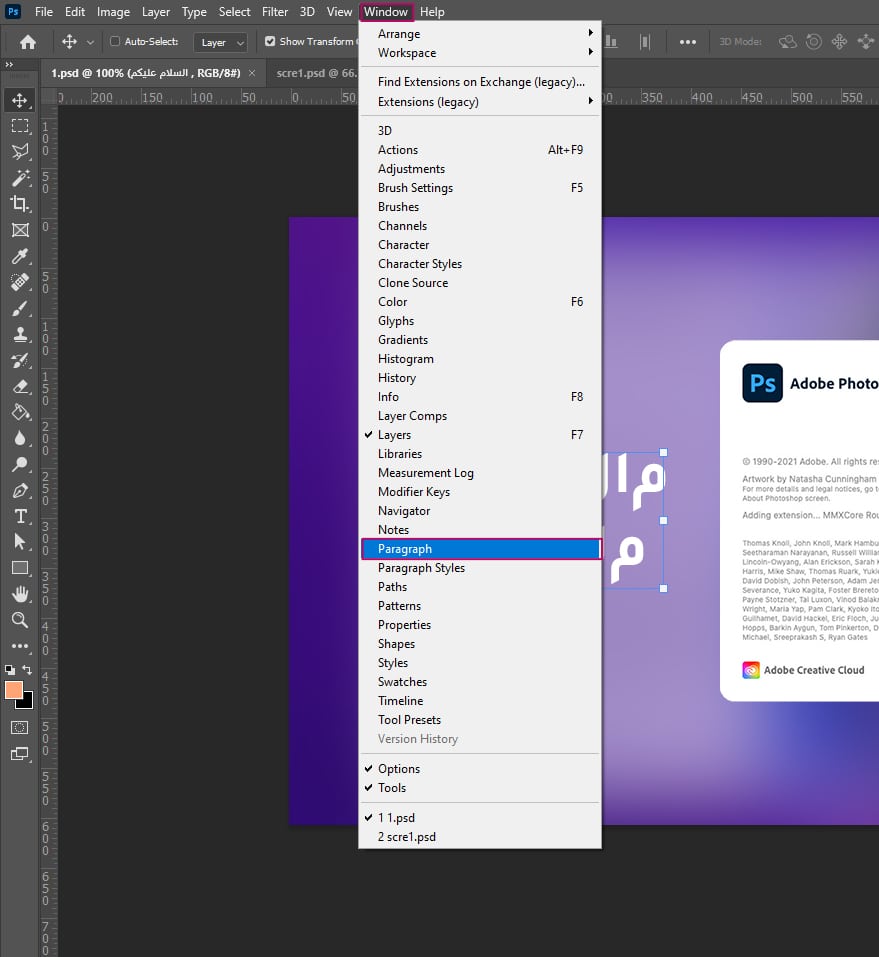879x957 pixels.
Task: Open the Help menu
Action: point(432,12)
